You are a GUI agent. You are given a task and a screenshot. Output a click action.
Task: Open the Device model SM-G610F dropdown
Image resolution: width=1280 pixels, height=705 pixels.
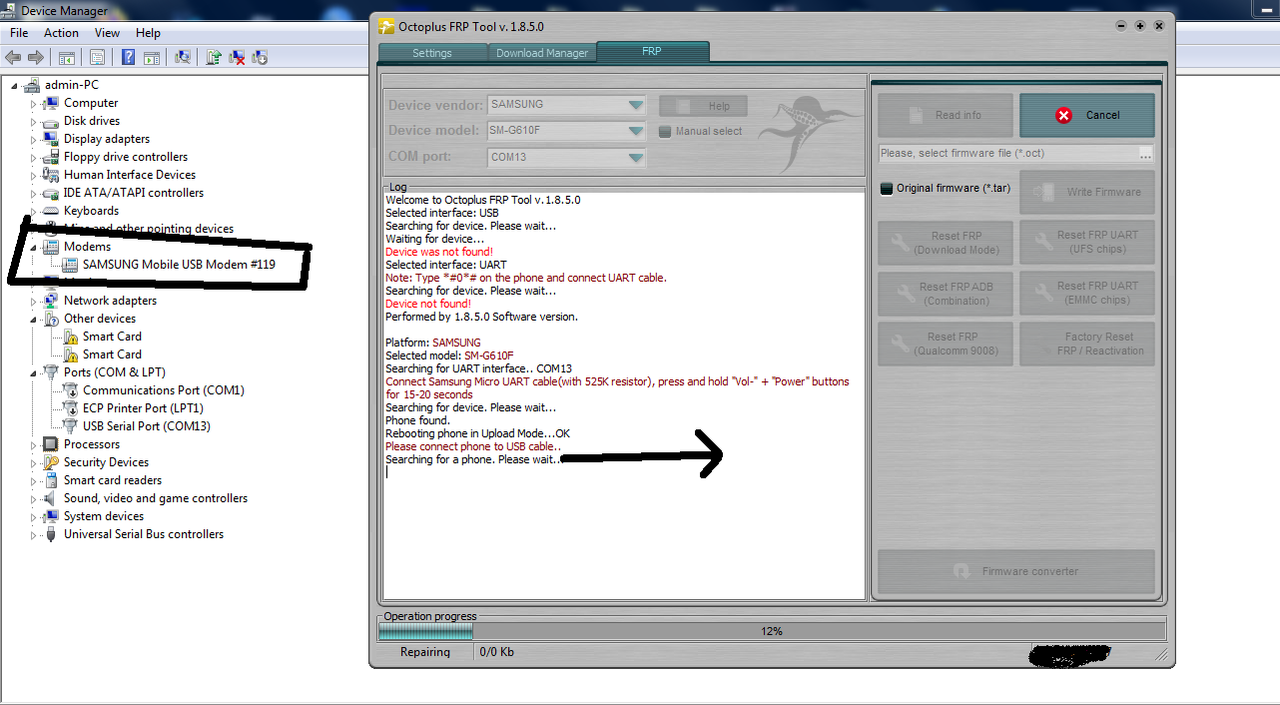pyautogui.click(x=636, y=131)
